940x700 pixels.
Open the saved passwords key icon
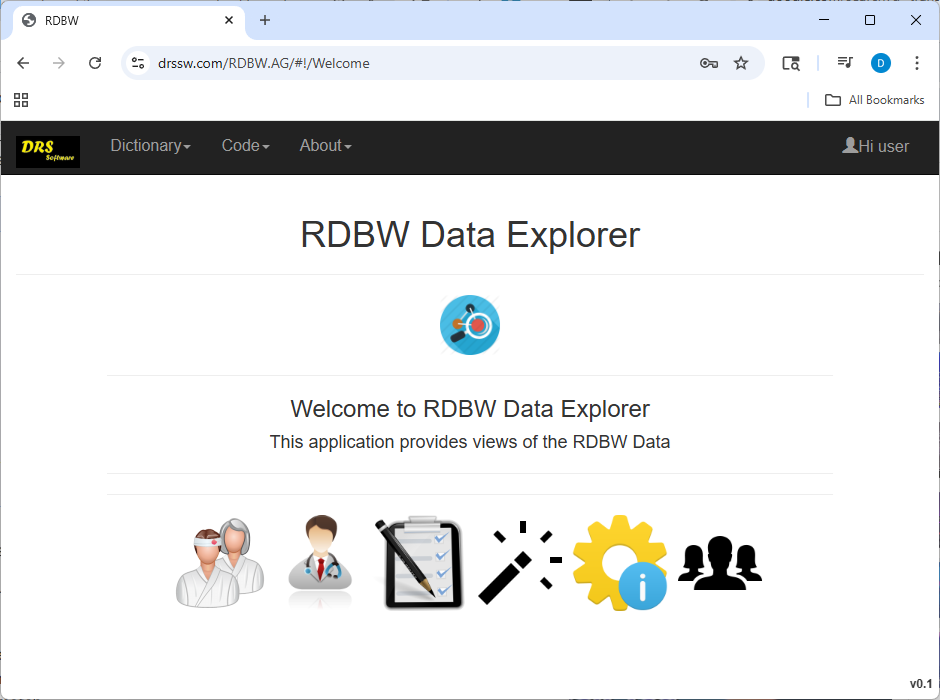tap(709, 63)
